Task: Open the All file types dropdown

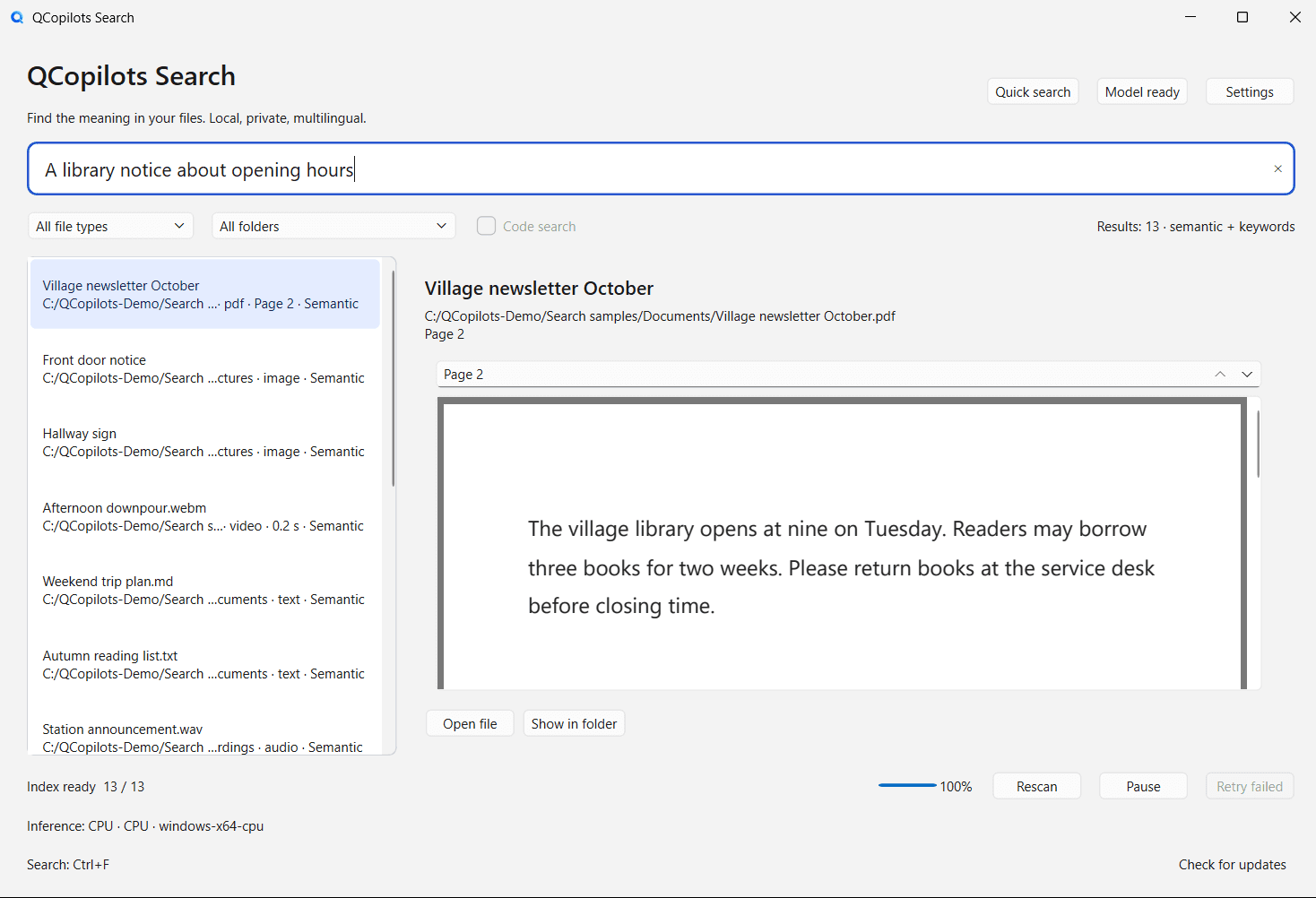Action: [111, 226]
